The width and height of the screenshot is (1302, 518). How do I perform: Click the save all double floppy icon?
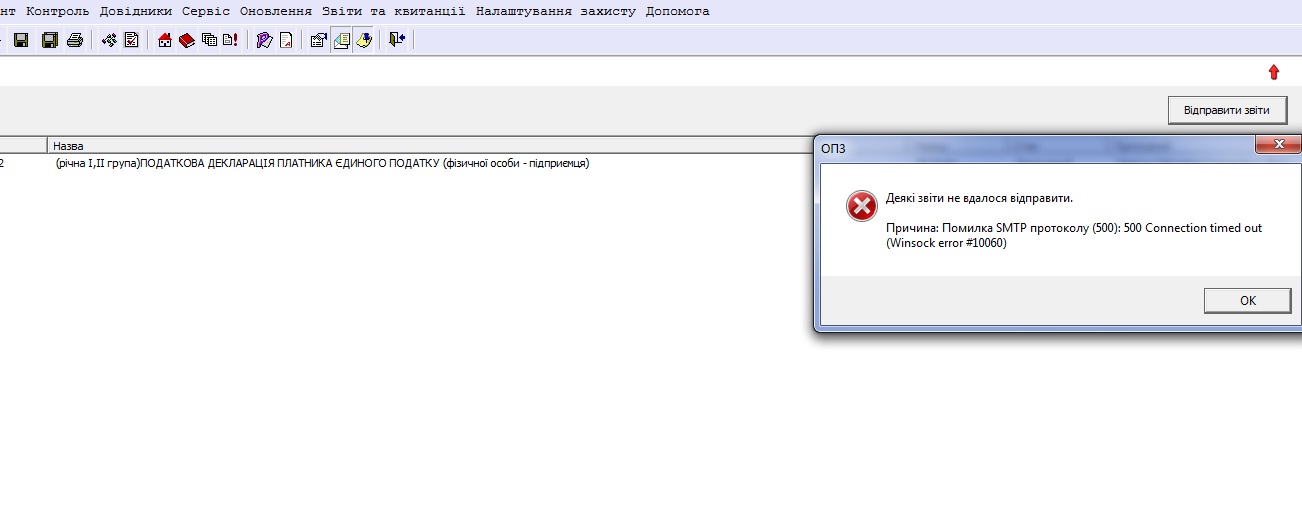tap(49, 40)
